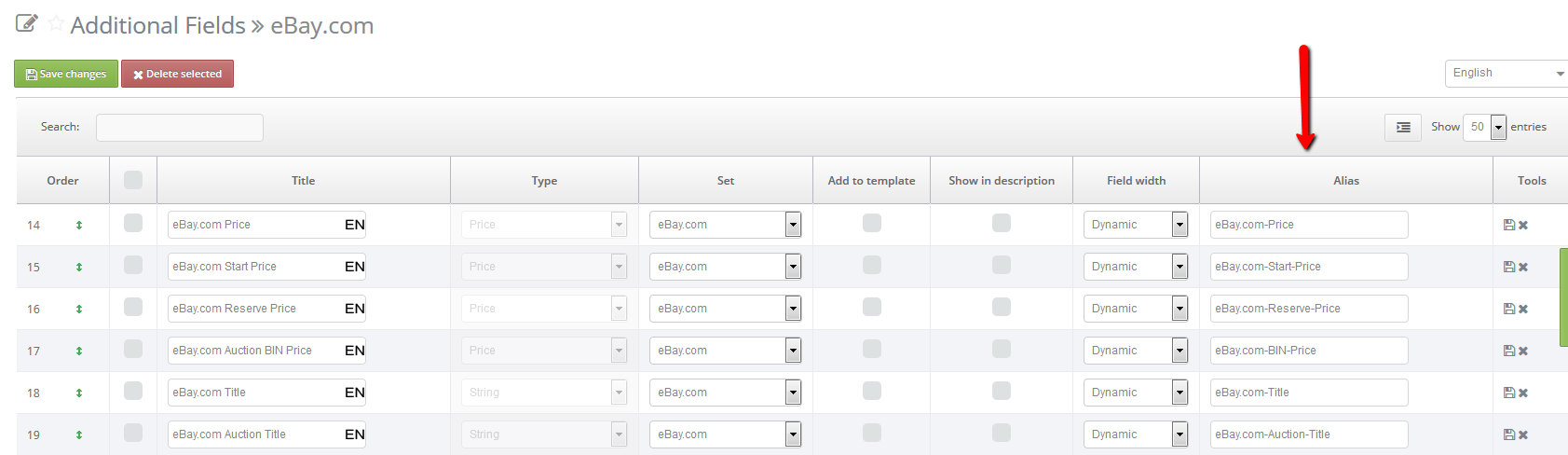Open the Set dropdown for eBay.com Auction BIN Price
The height and width of the screenshot is (455, 1568).
(726, 351)
